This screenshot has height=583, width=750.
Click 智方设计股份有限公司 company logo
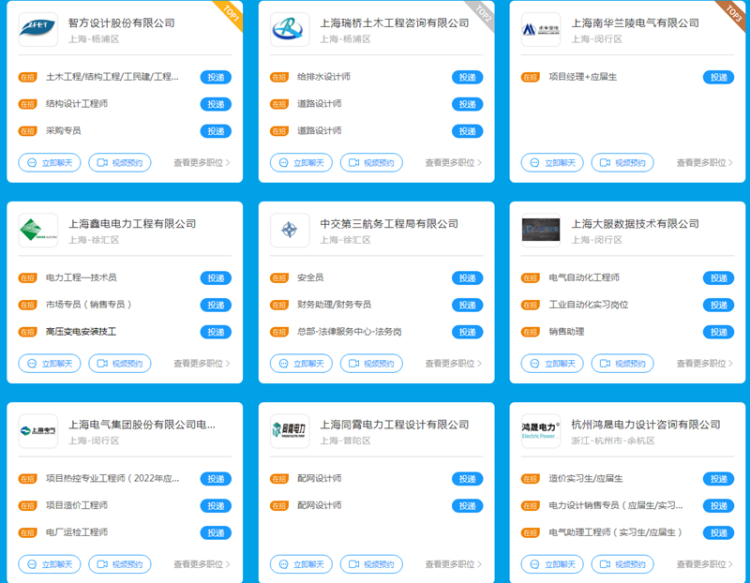coord(38,30)
